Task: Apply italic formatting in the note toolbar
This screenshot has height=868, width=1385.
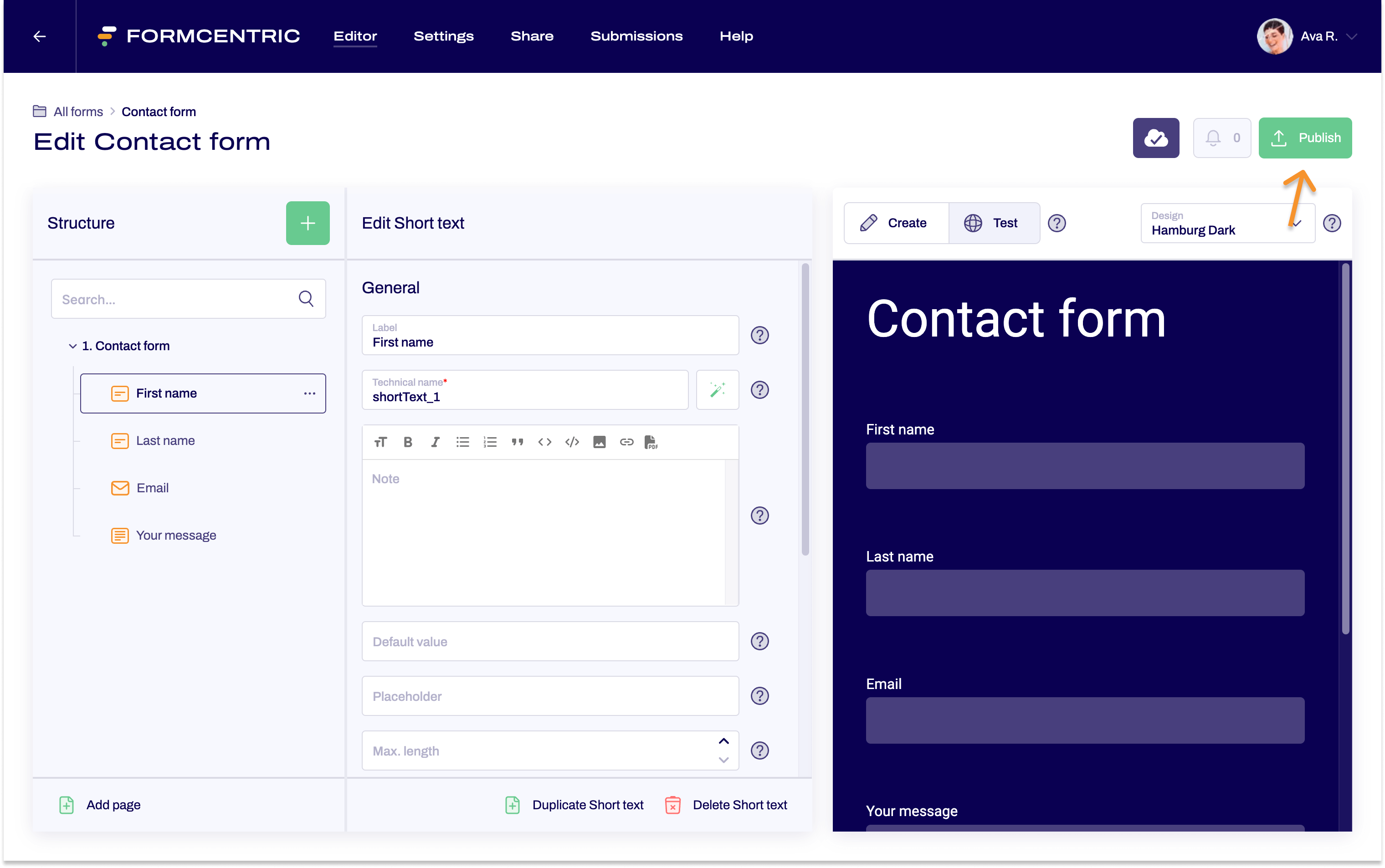Action: pos(435,441)
